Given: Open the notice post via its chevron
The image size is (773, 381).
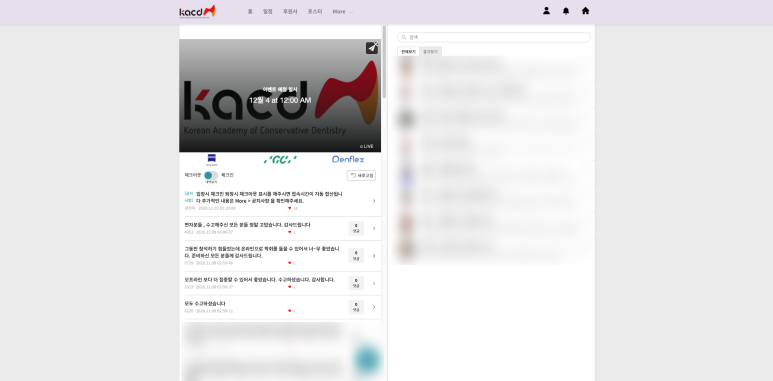Looking at the screenshot, I should (x=374, y=201).
